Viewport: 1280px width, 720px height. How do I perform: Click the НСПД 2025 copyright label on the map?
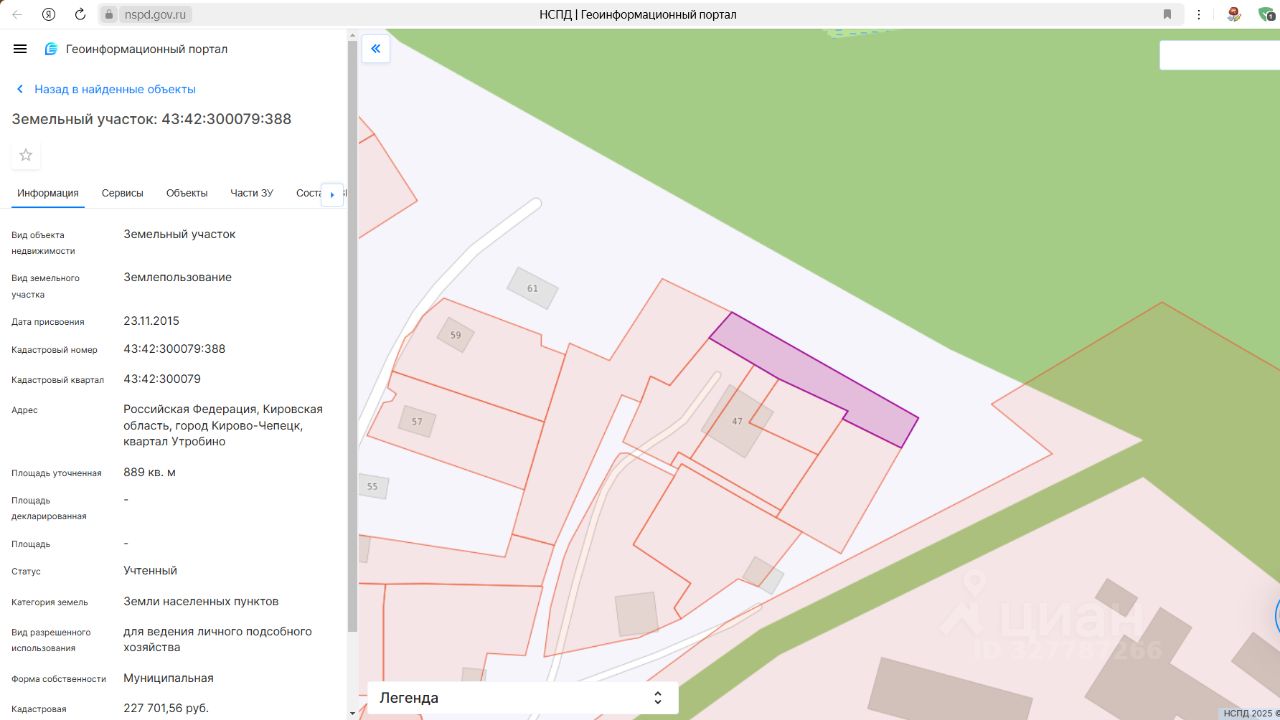[1249, 713]
